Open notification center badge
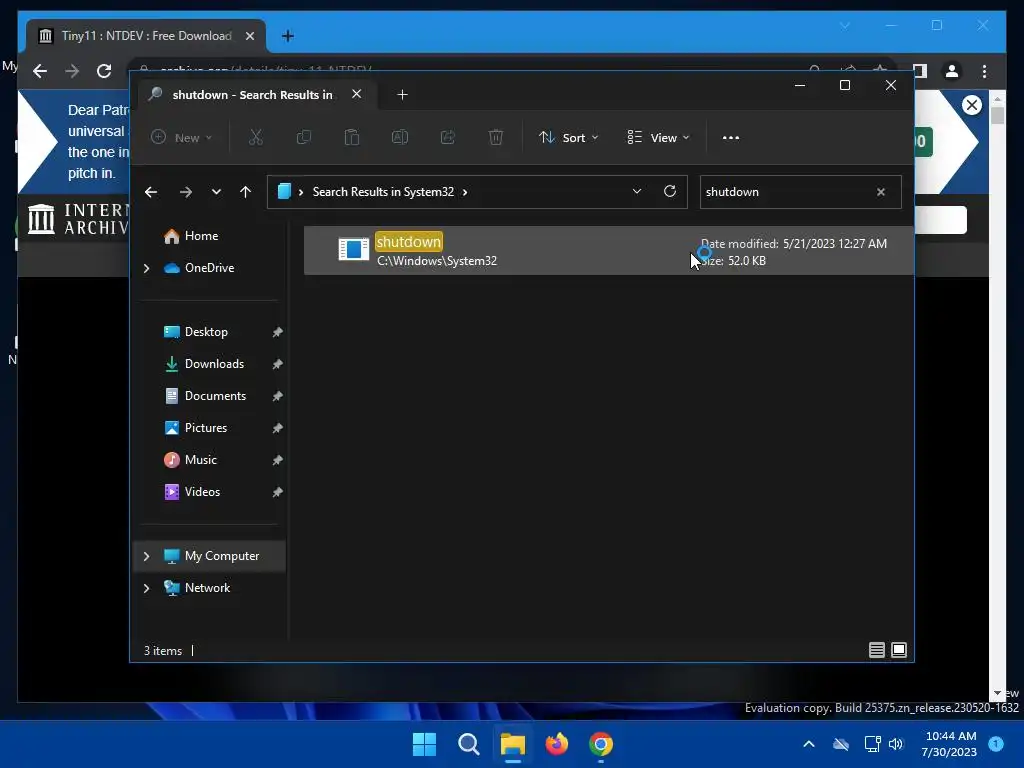1024x768 pixels. tap(996, 744)
